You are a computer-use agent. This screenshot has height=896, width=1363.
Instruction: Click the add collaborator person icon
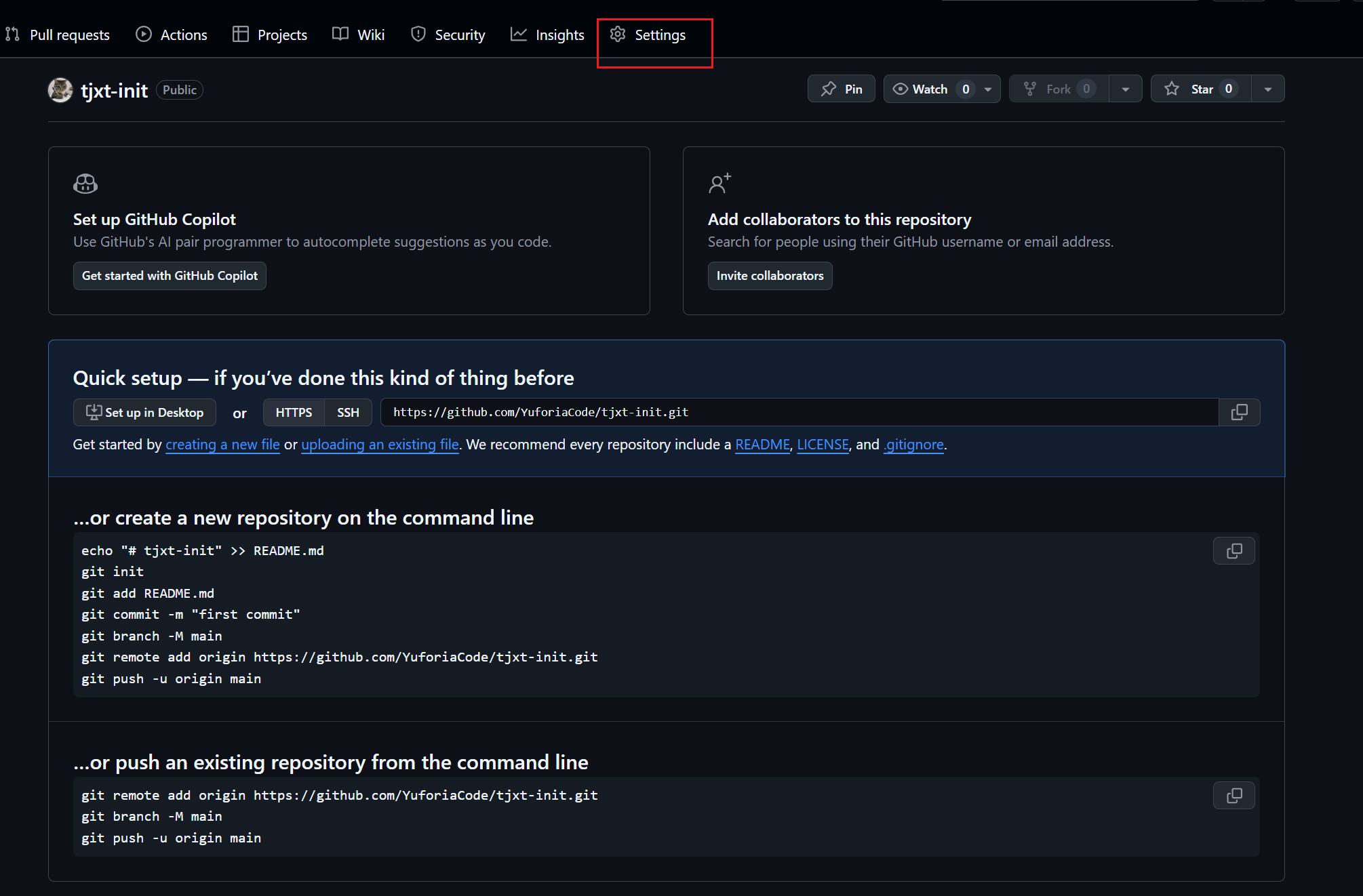[719, 183]
